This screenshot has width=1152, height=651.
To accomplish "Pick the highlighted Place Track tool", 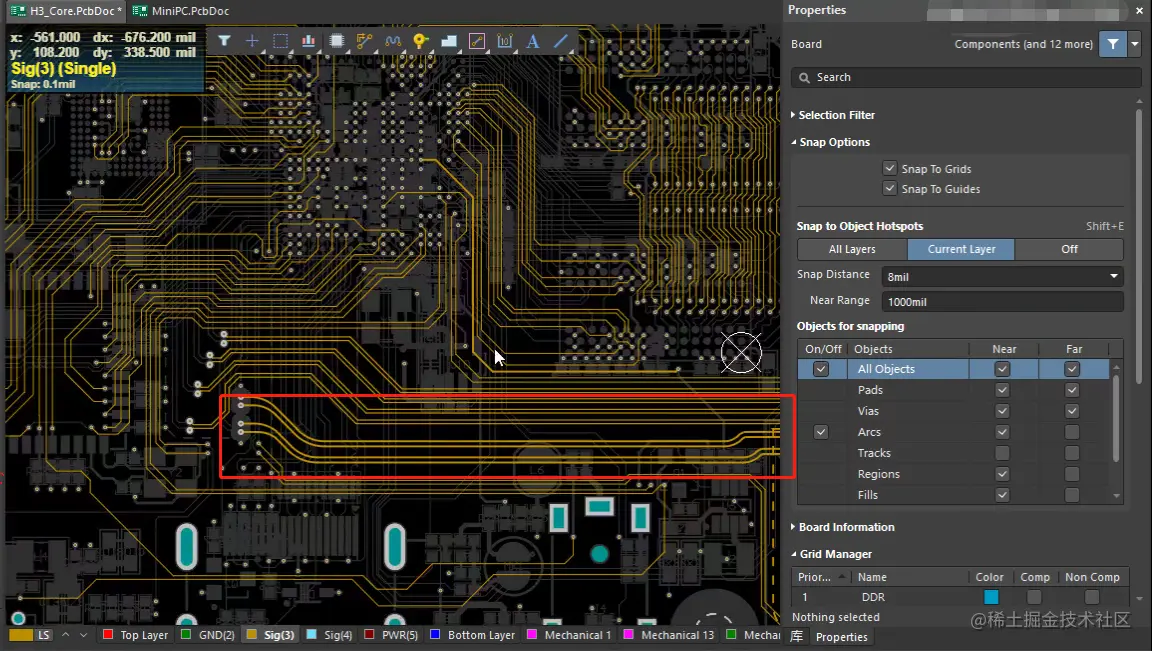I will (478, 41).
